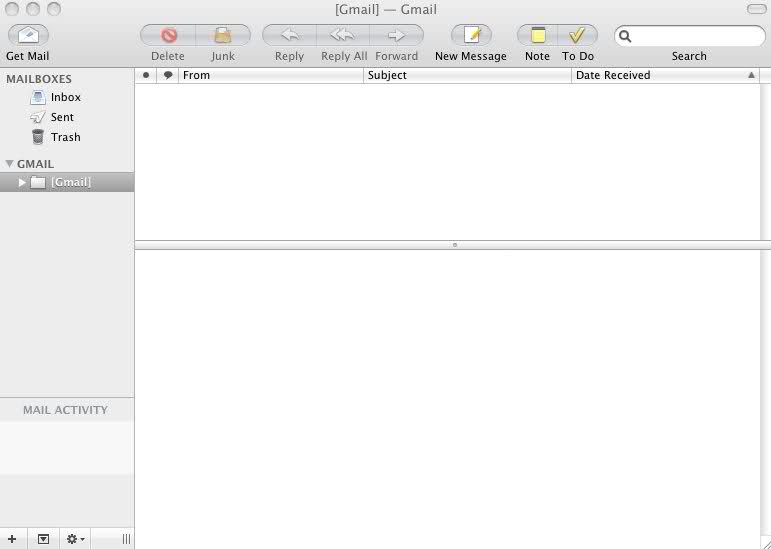Open the gear action menu
This screenshot has width=771, height=549.
click(75, 539)
